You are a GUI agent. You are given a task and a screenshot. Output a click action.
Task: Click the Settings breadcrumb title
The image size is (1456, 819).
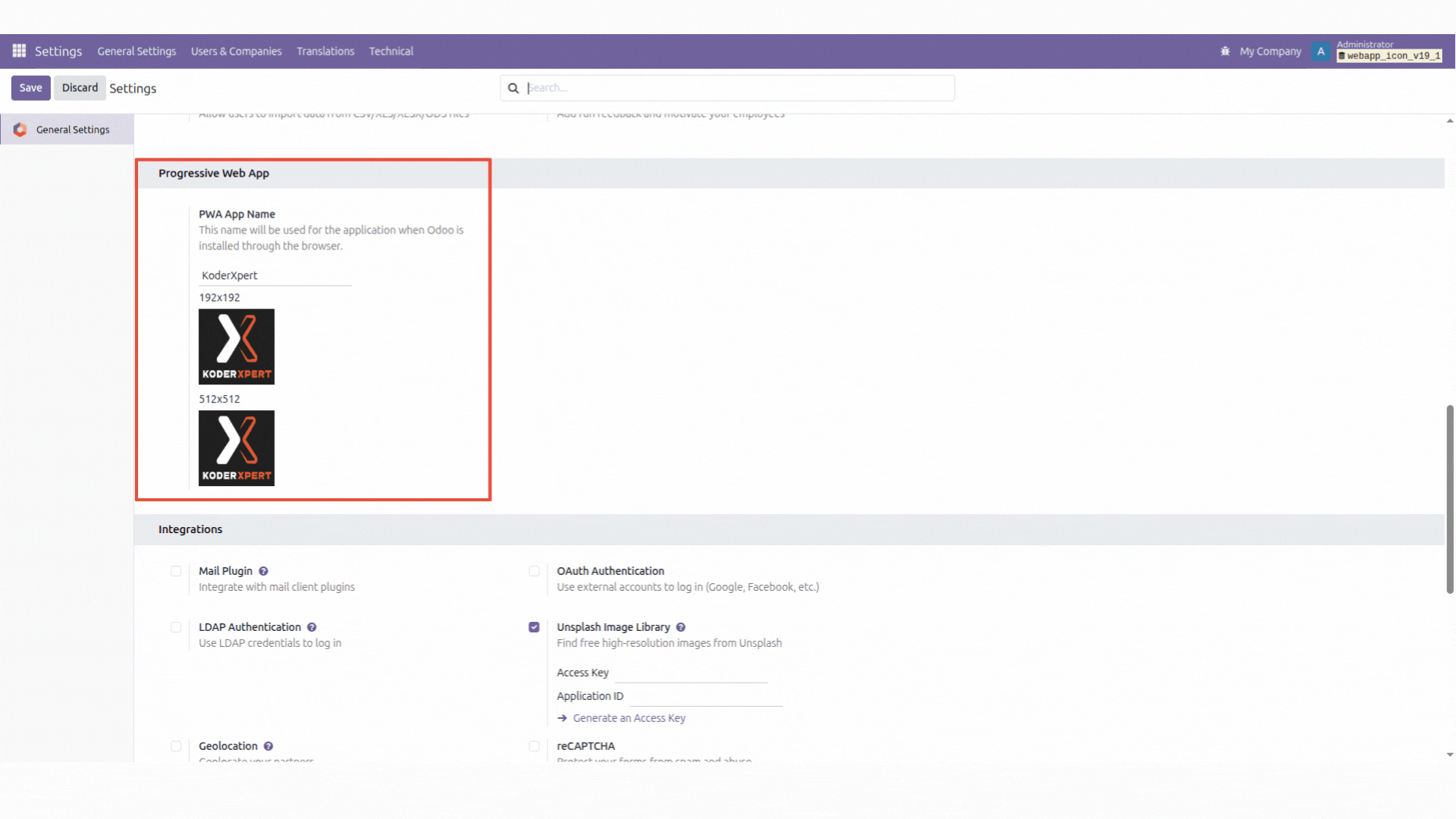133,89
